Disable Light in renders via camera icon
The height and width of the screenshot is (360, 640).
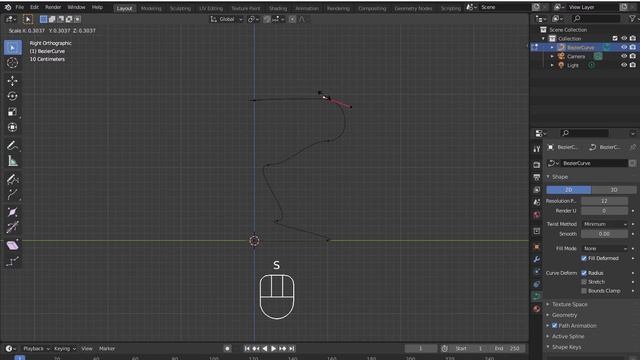click(x=633, y=65)
